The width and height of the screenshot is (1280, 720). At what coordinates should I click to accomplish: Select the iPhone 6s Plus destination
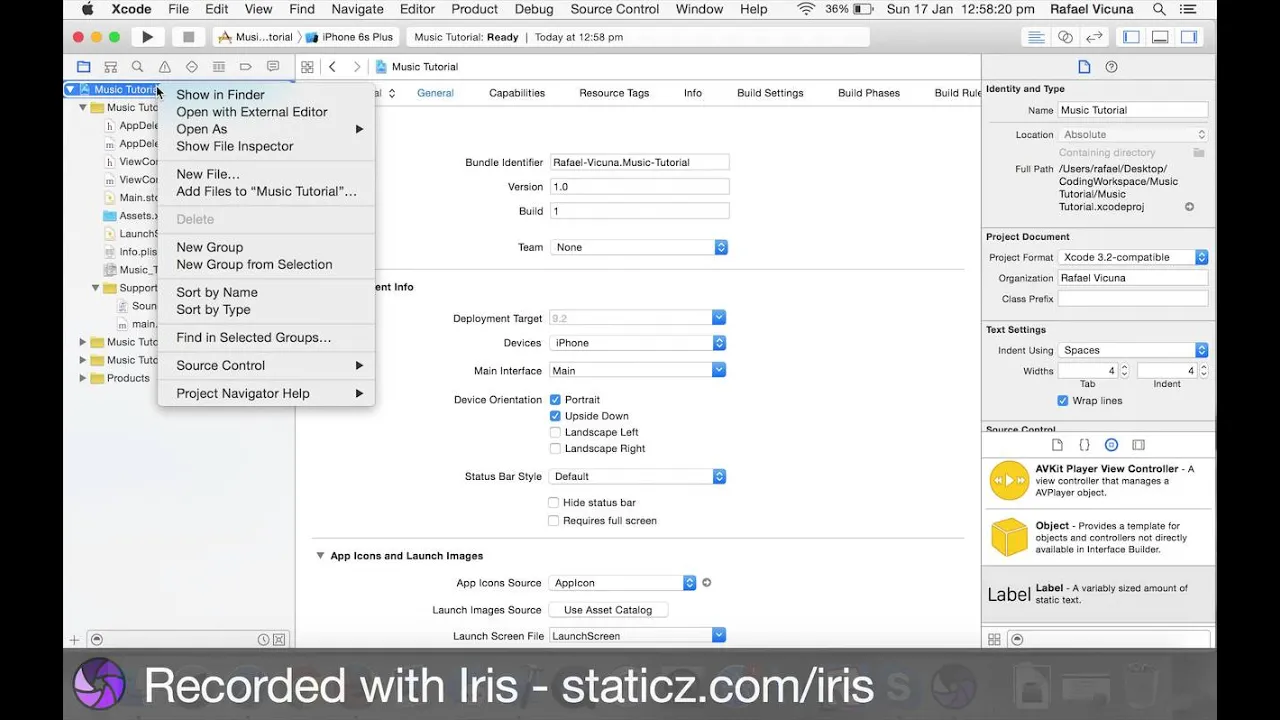pyautogui.click(x=350, y=37)
